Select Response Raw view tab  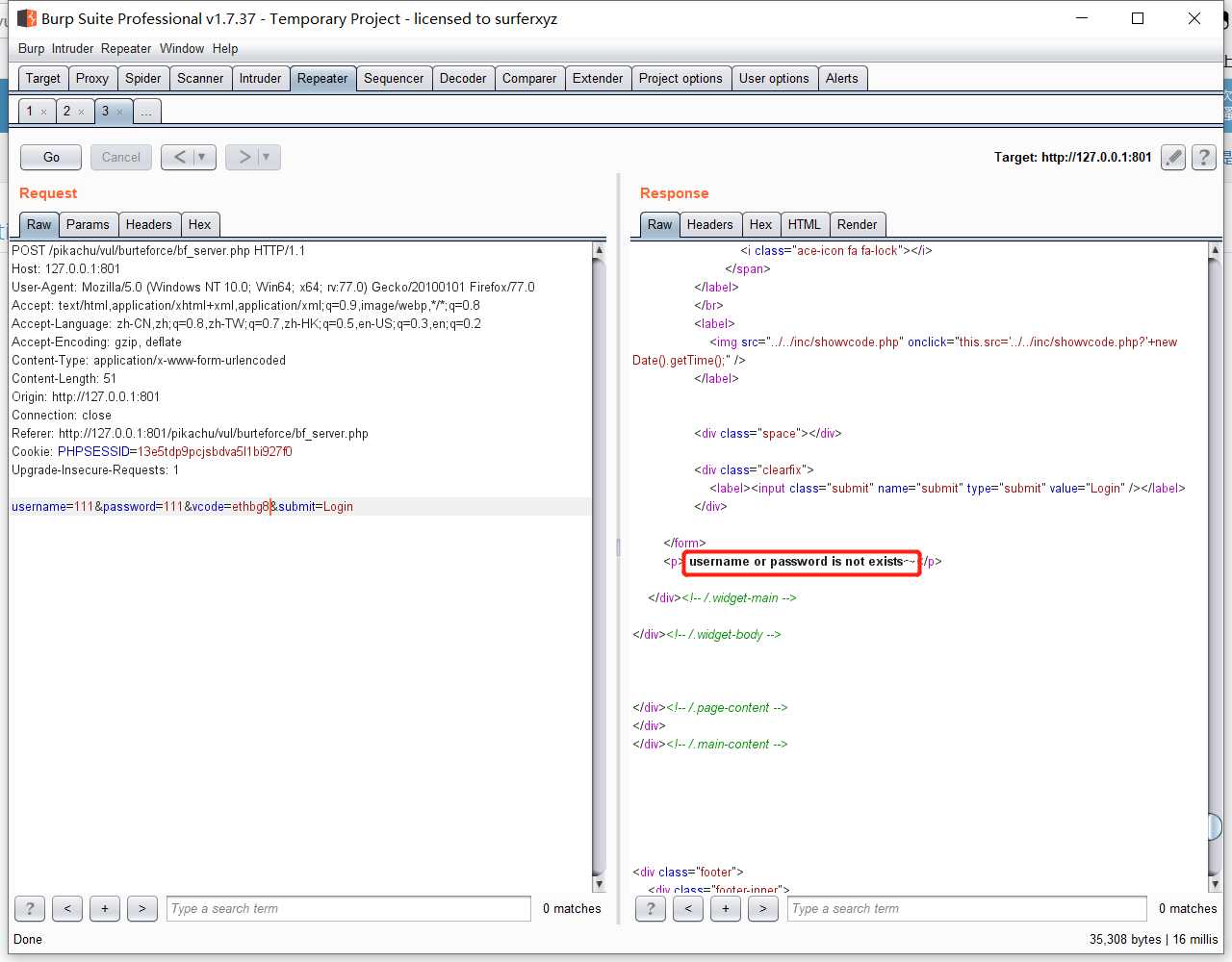tap(660, 224)
